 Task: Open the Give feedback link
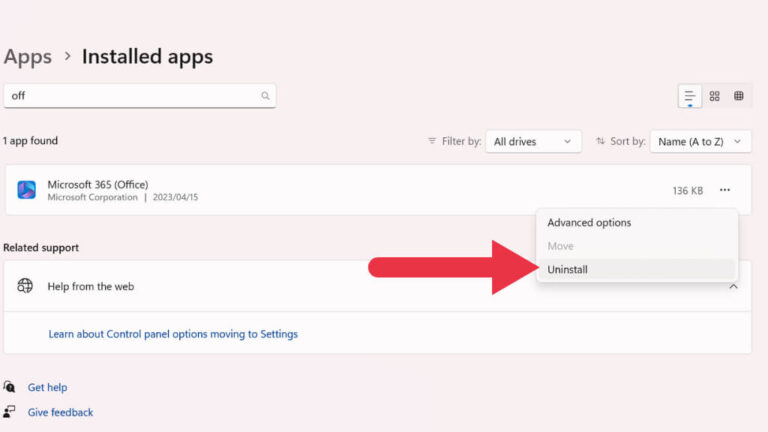pos(60,412)
